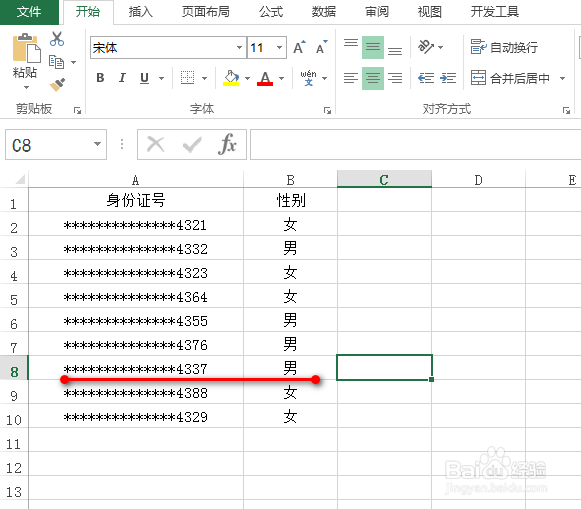Expand the font size dropdown
The width and height of the screenshot is (581, 509).
pos(279,47)
